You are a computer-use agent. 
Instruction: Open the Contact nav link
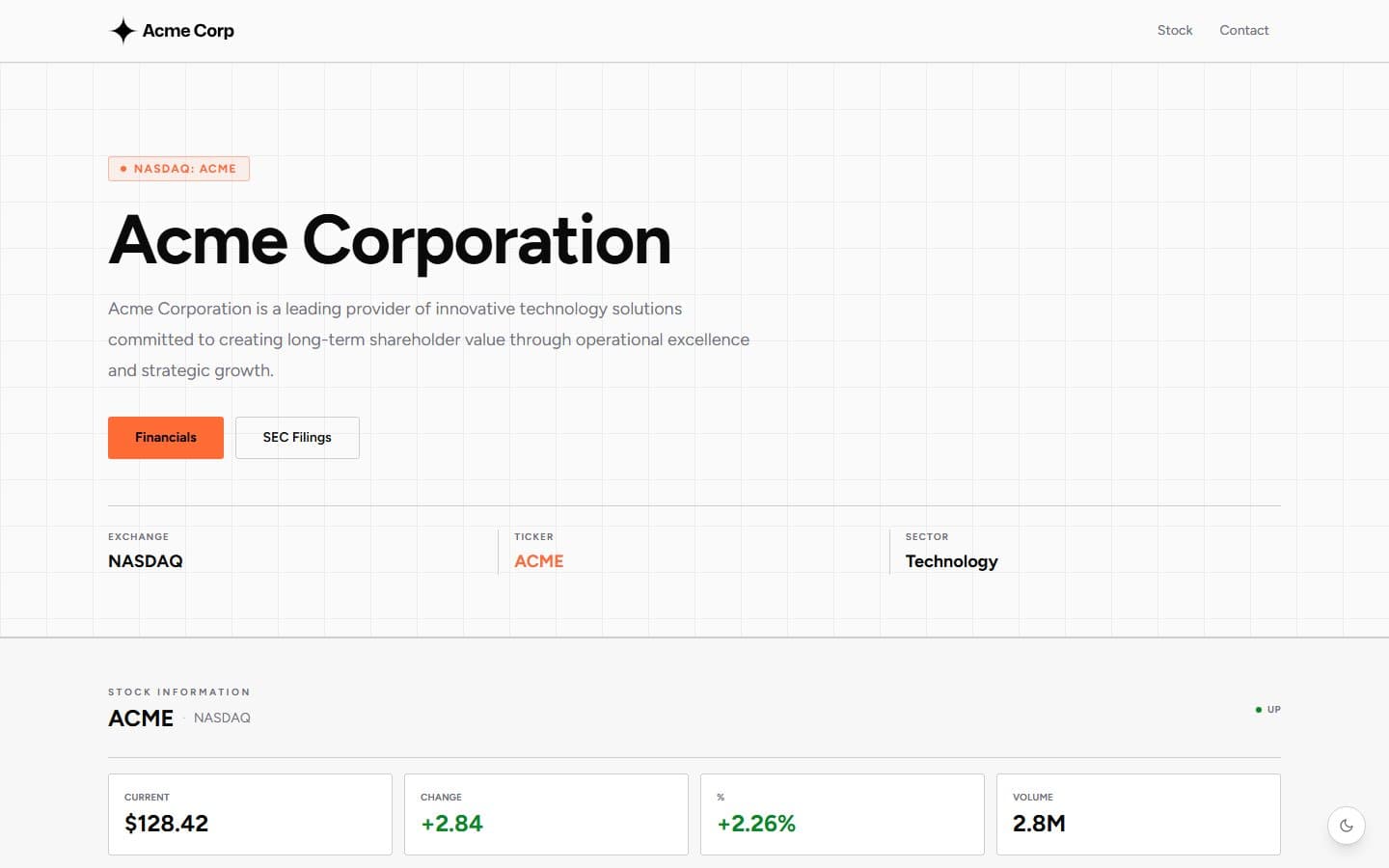tap(1243, 31)
